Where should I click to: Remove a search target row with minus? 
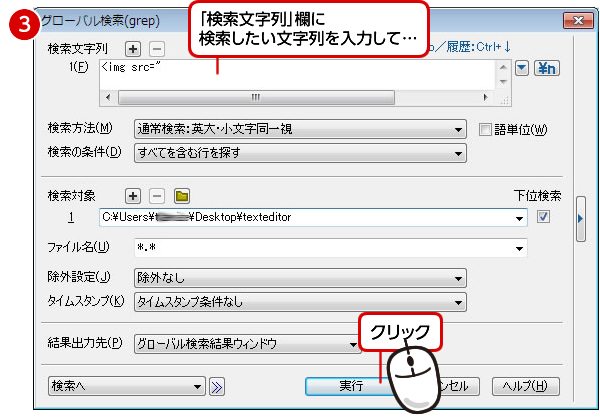tap(157, 196)
